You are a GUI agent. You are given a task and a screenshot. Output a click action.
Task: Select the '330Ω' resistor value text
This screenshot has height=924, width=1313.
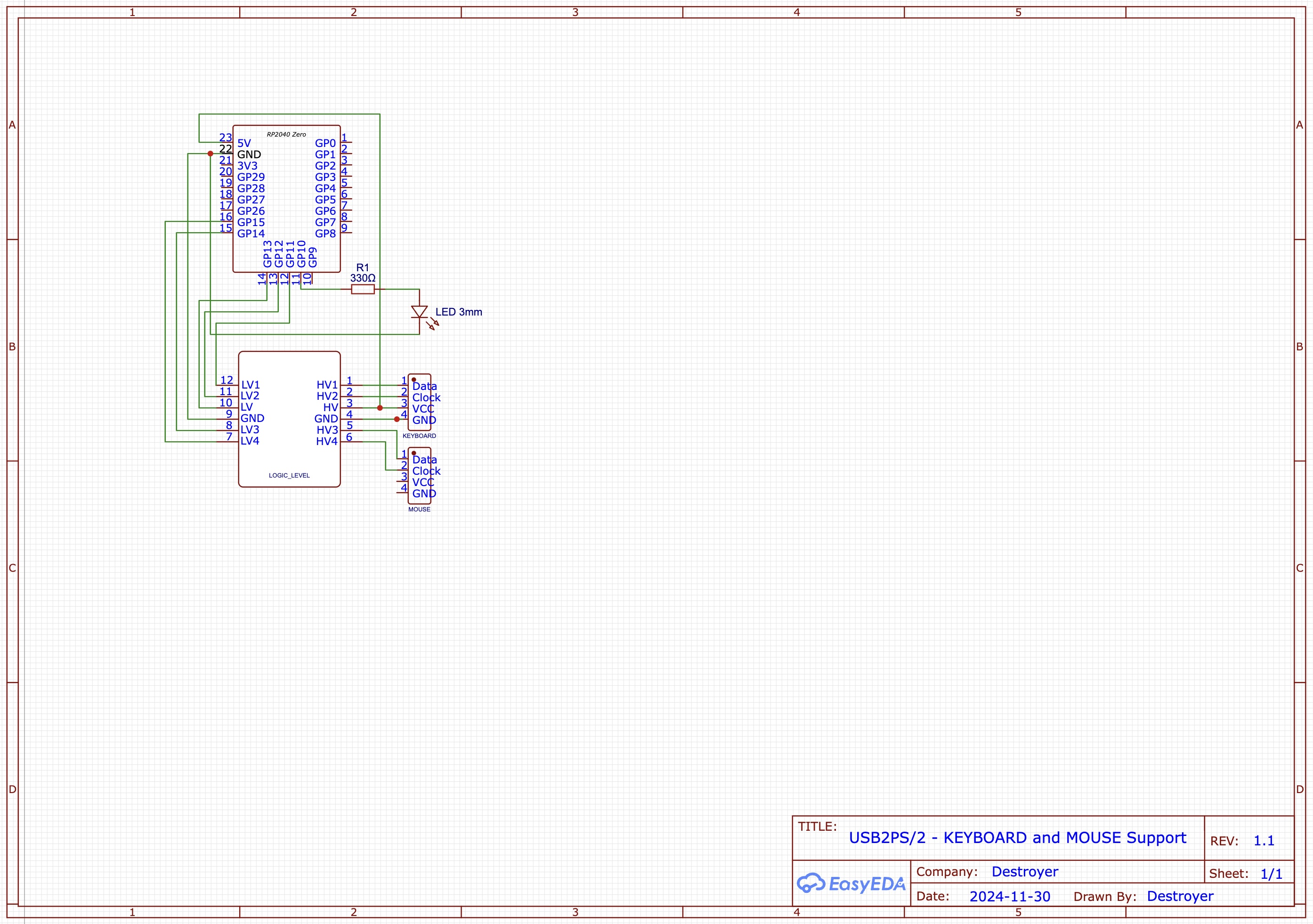[x=363, y=278]
